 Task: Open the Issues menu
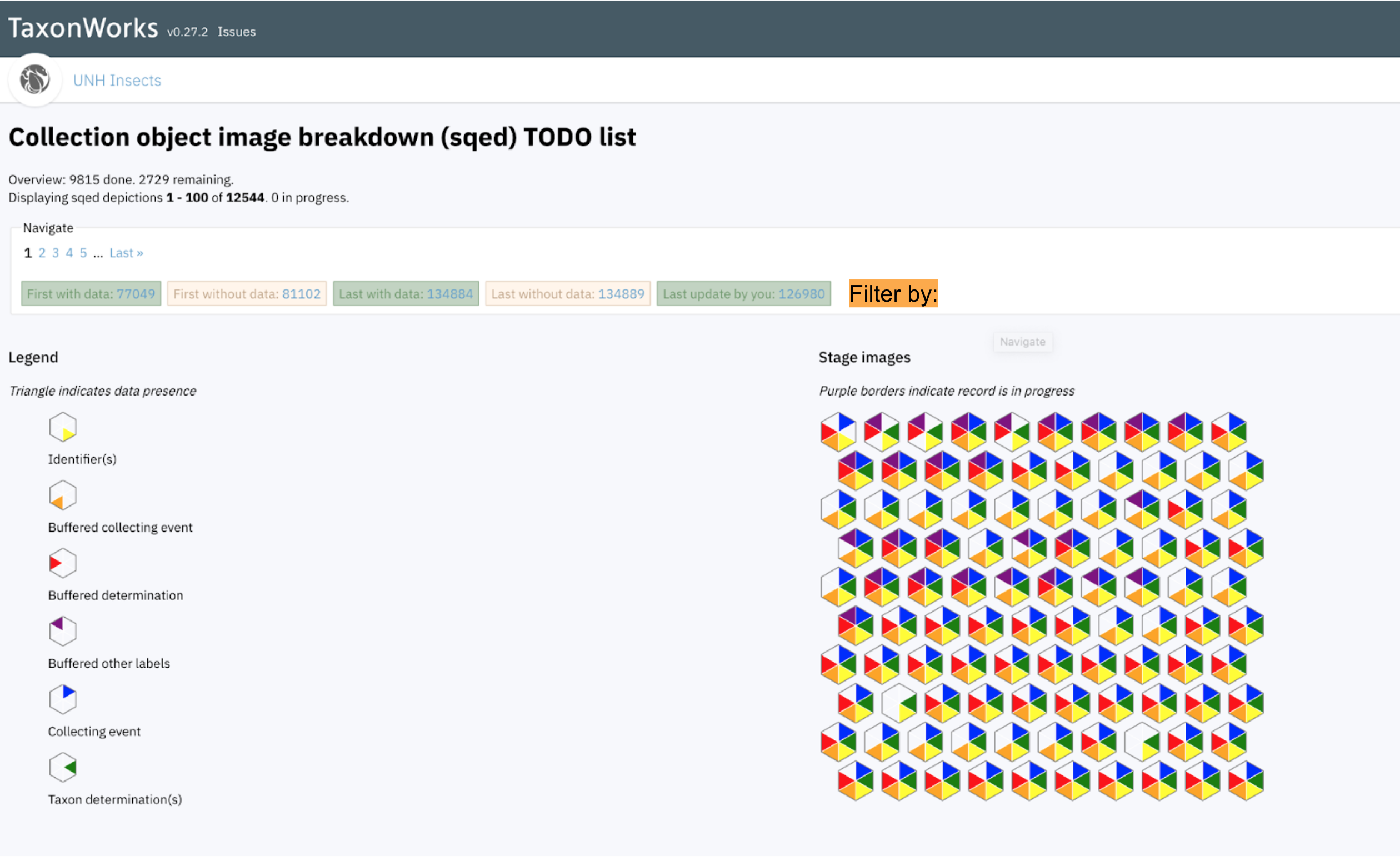[x=236, y=32]
